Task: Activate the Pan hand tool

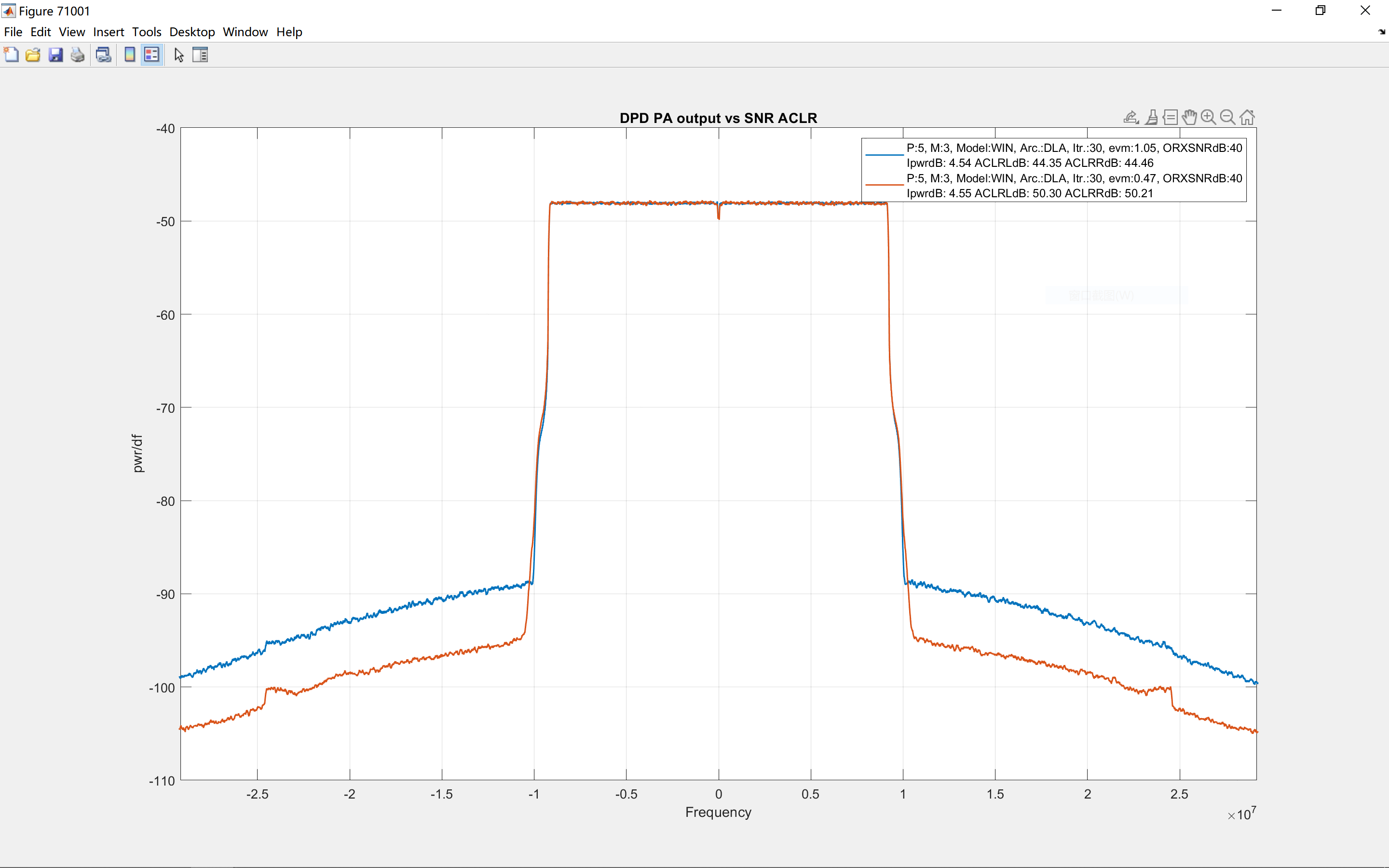Action: (x=1189, y=117)
